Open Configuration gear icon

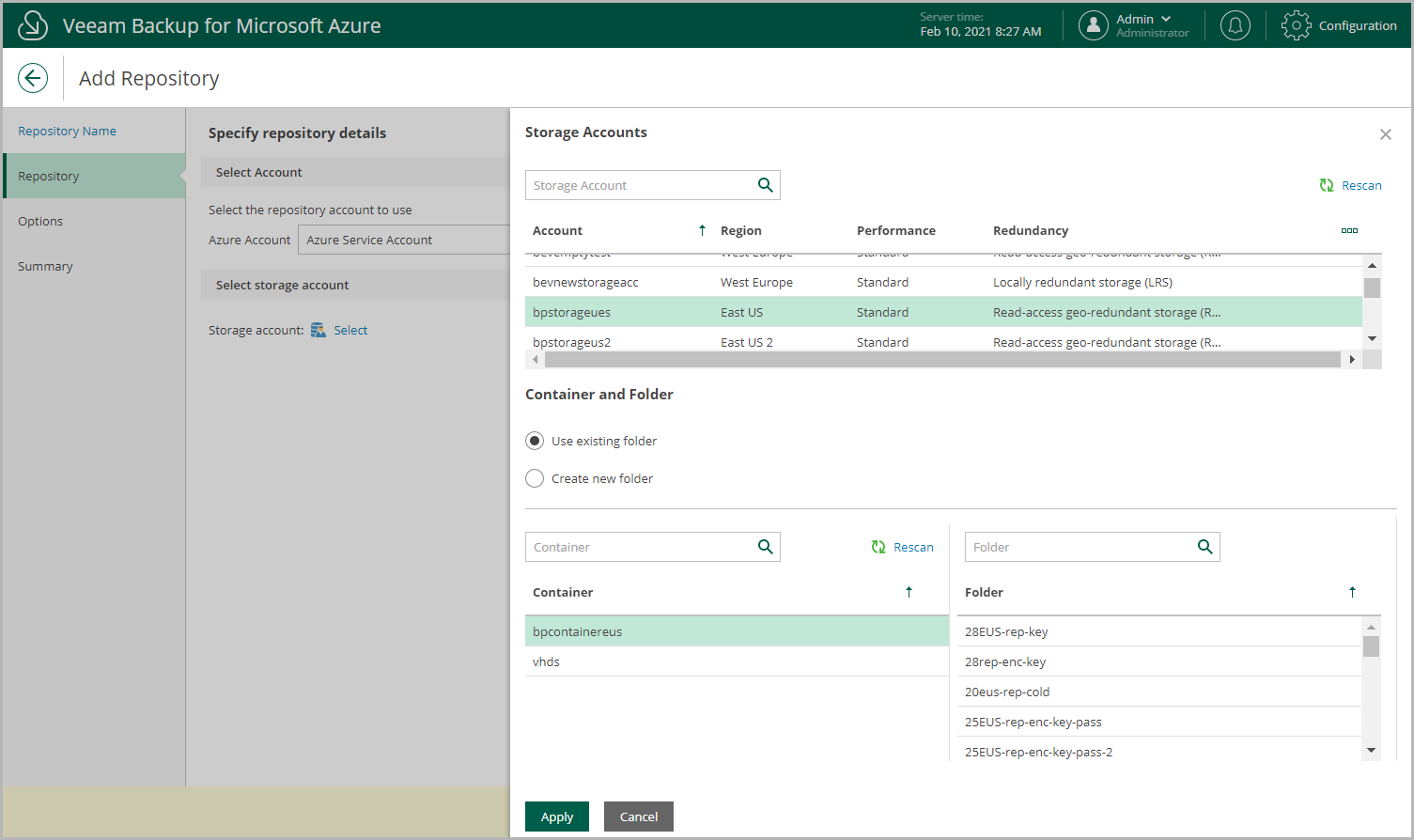click(x=1296, y=25)
